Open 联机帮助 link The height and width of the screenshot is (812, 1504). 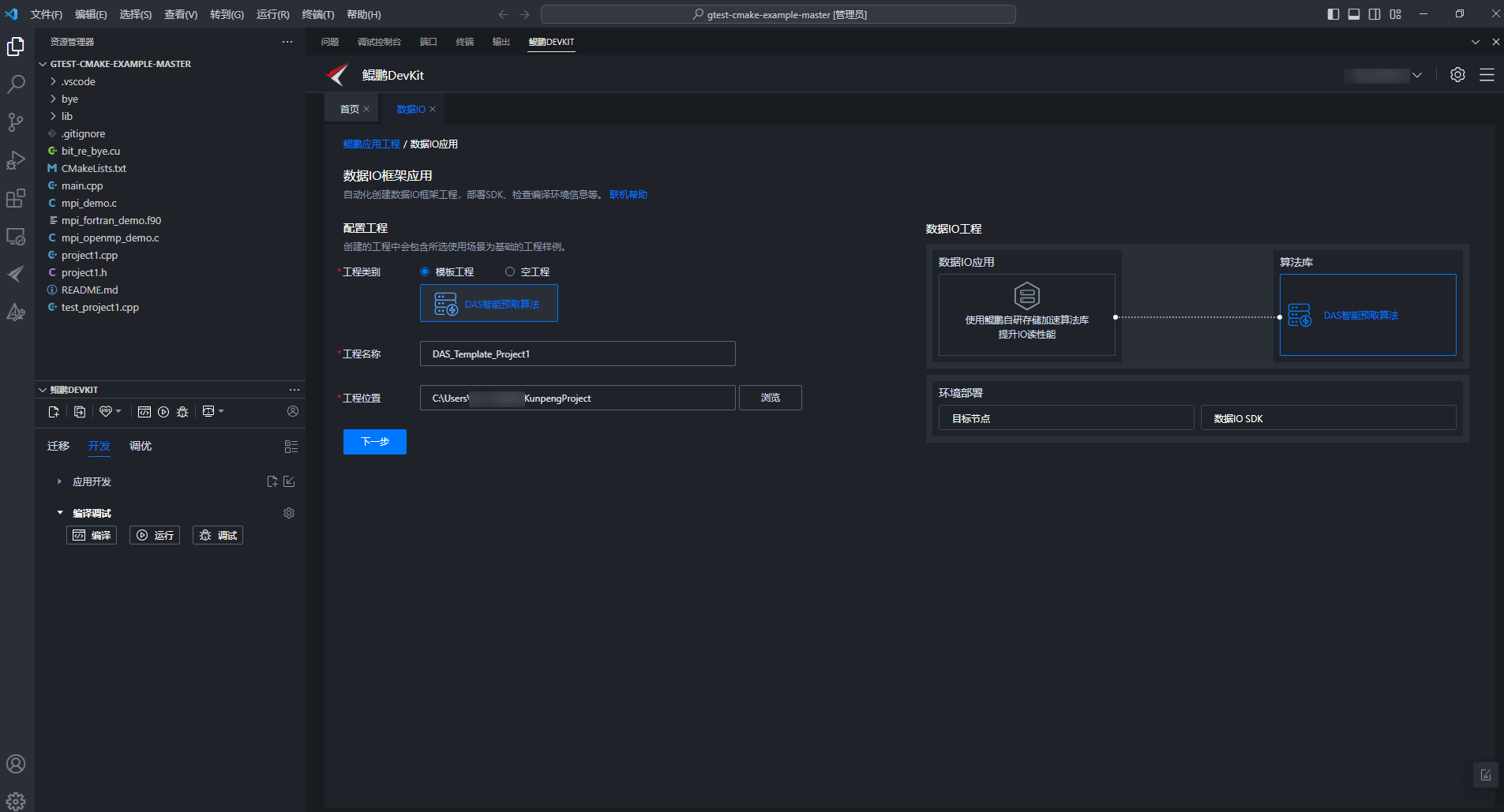(x=628, y=195)
